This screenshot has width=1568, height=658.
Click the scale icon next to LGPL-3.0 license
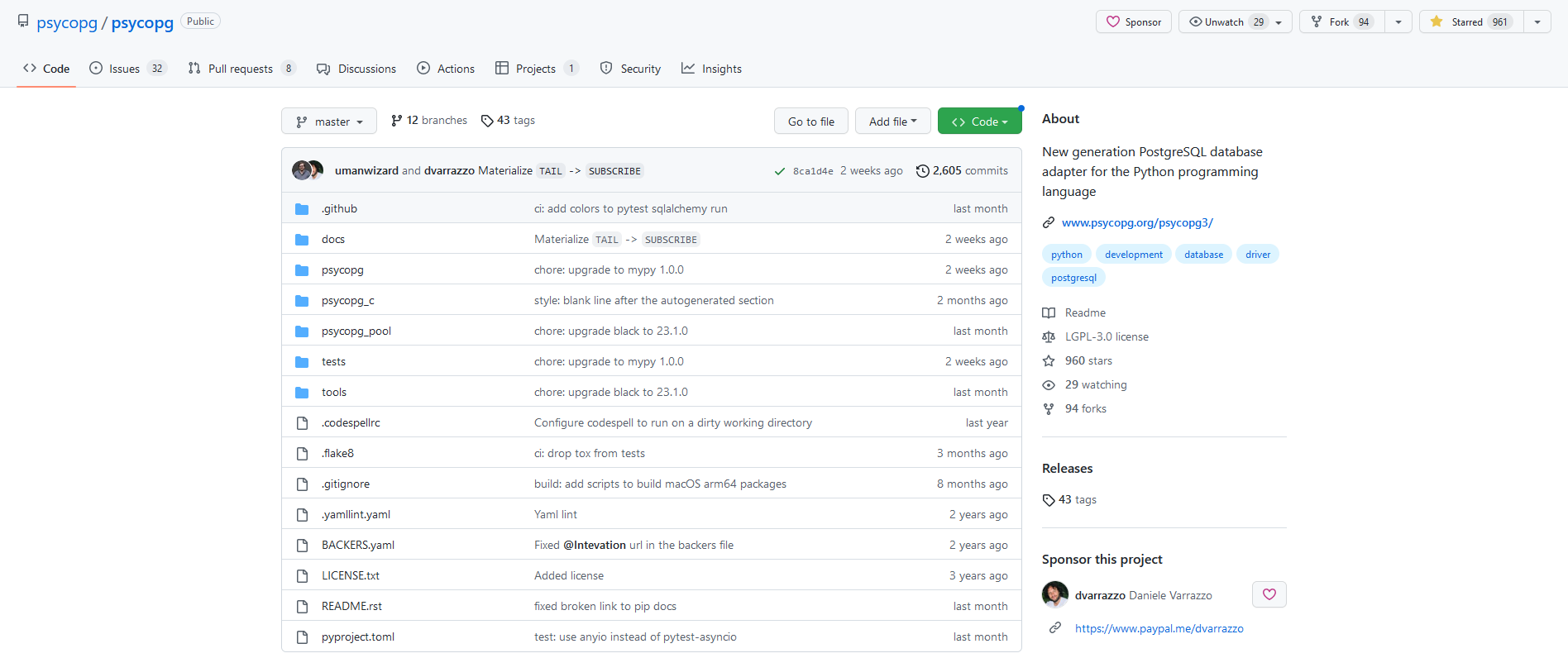pos(1049,336)
